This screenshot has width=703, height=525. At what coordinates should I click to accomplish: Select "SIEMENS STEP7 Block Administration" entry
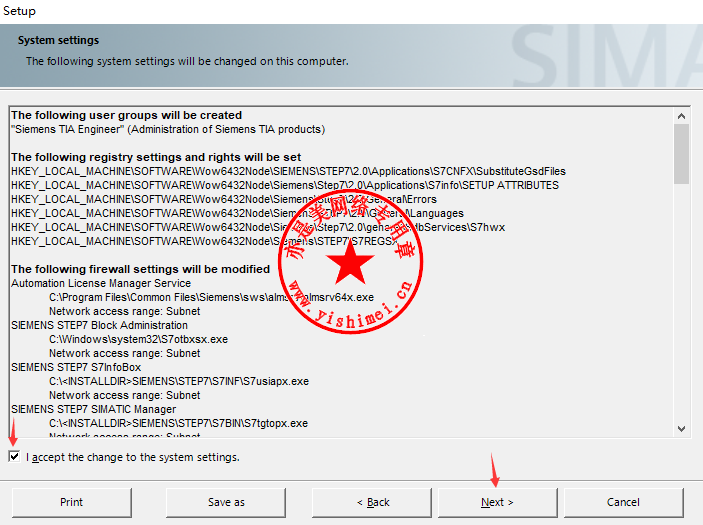point(100,325)
